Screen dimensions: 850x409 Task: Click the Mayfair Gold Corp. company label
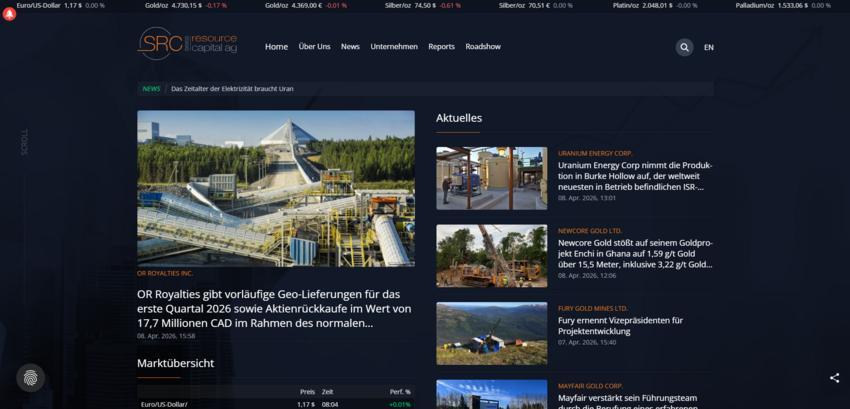tap(590, 386)
